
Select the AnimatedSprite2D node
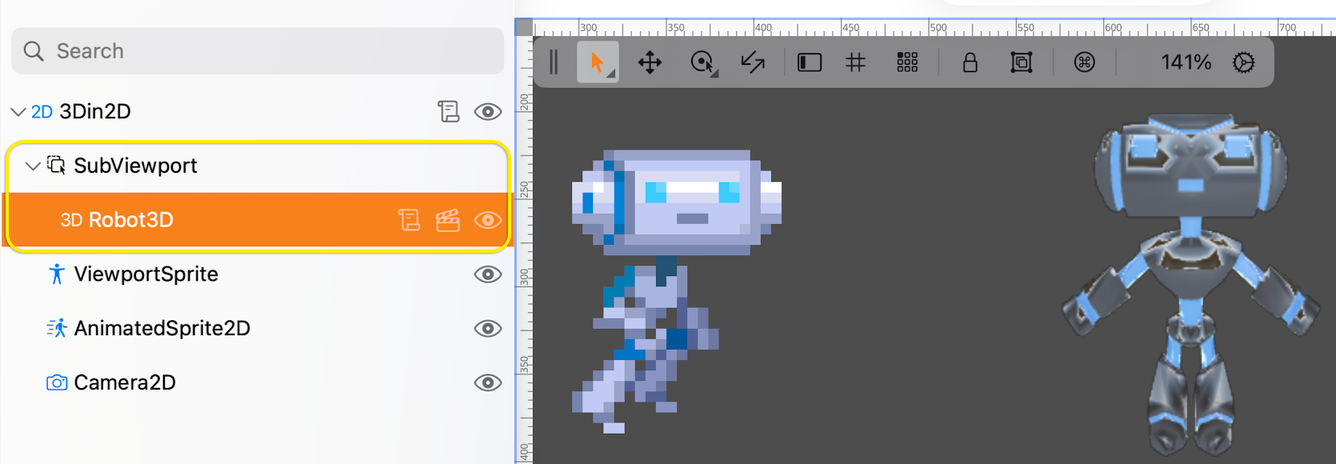pyautogui.click(x=162, y=328)
